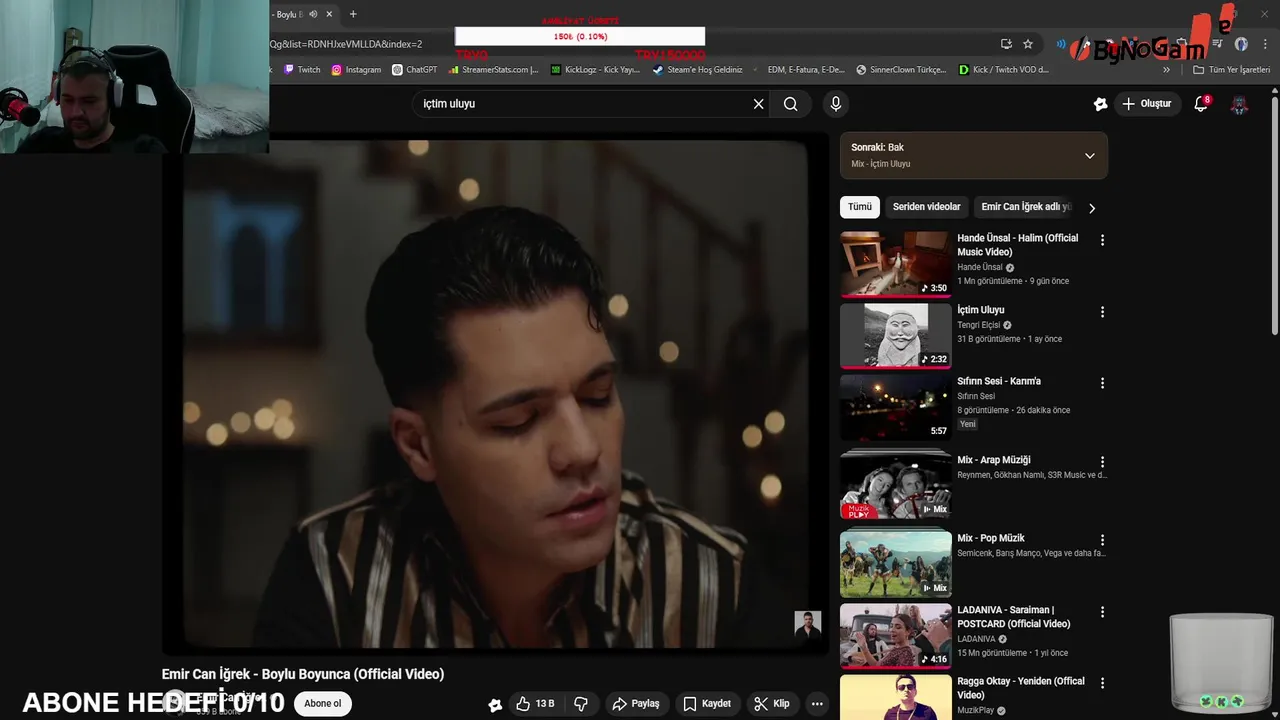The image size is (1280, 720).
Task: Close the current browser tab
Action: [x=329, y=14]
